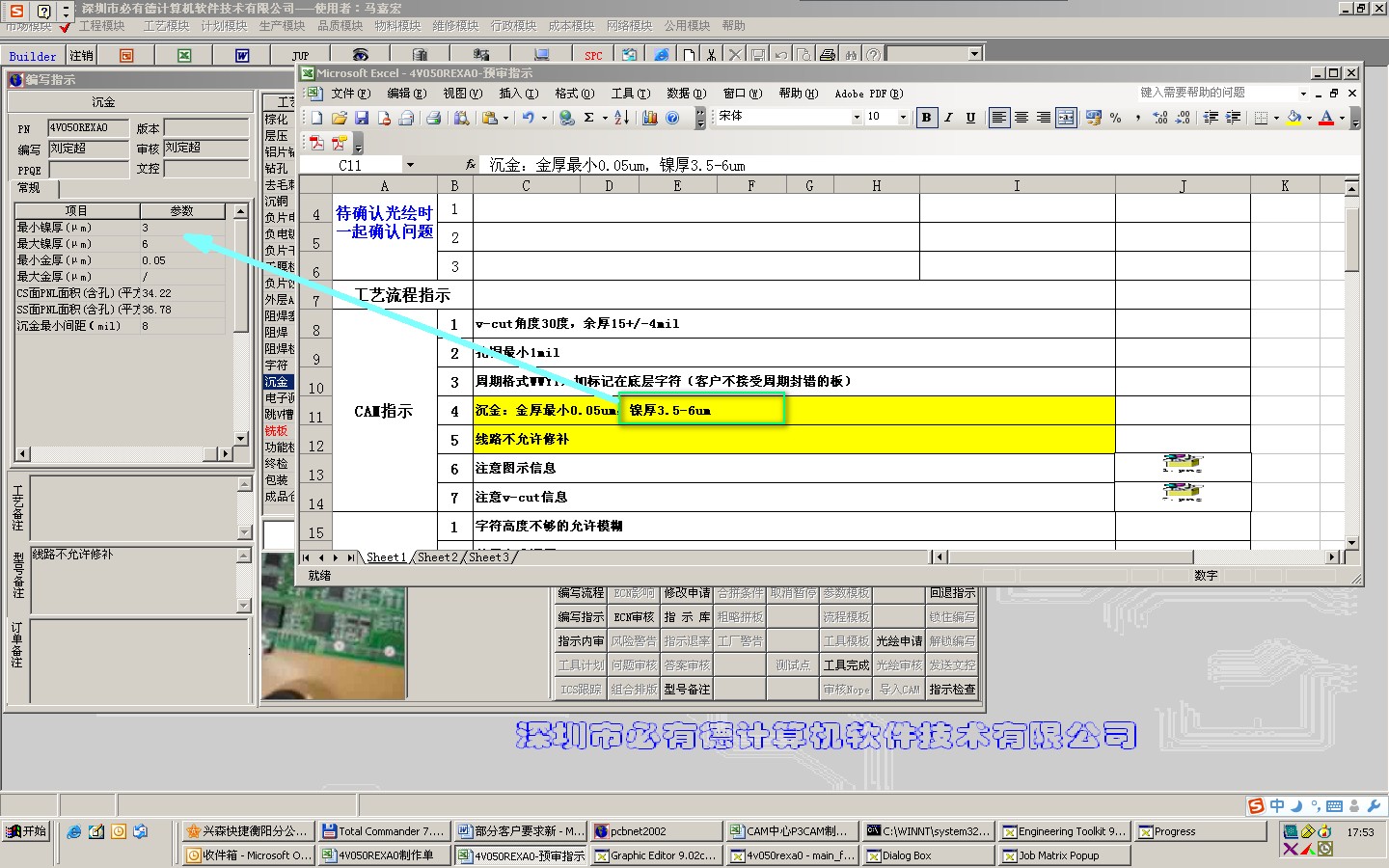
Task: Open Builder toolbar combo box dropdown
Action: coord(974,54)
